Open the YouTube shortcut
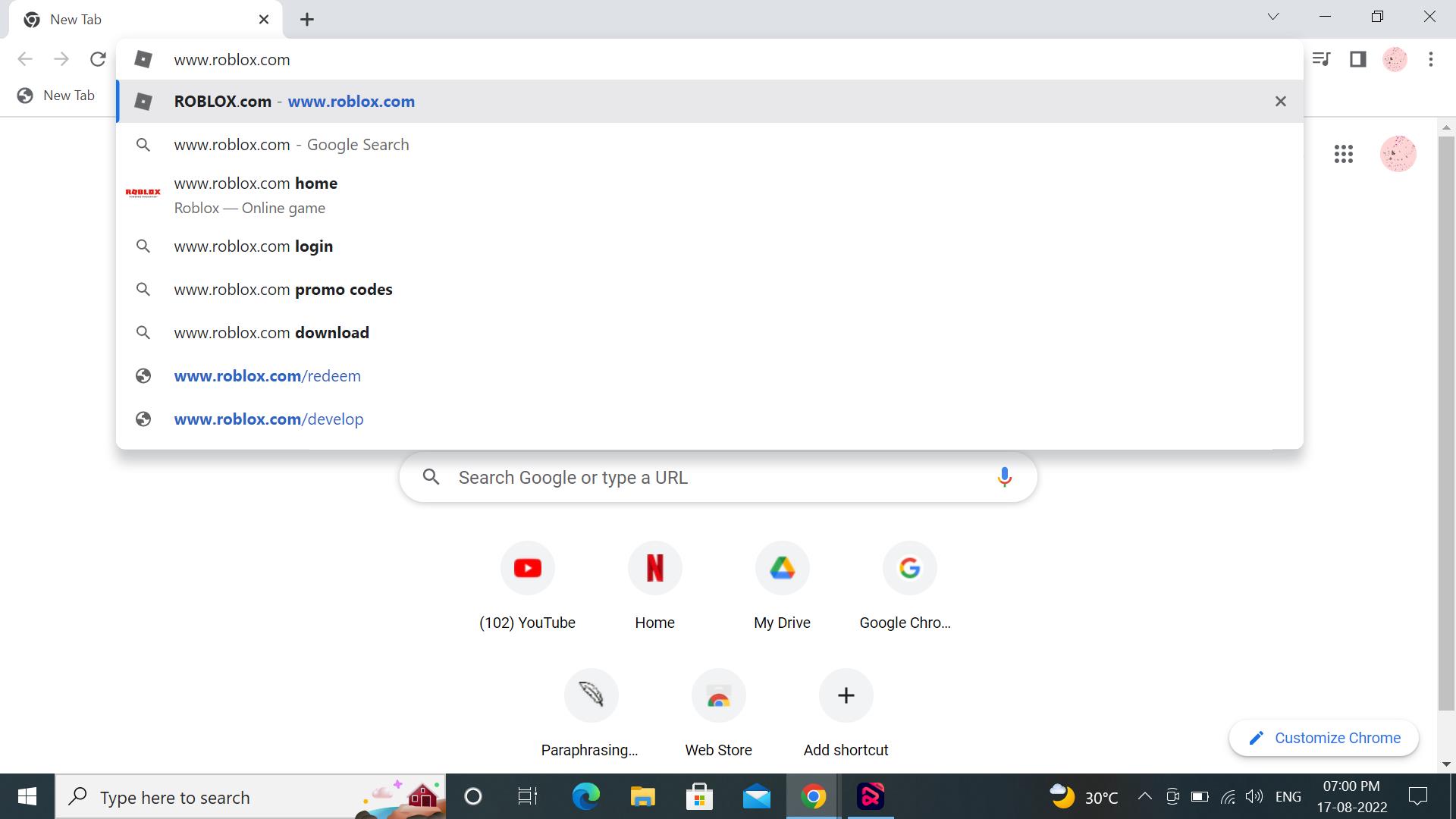Screen dimensions: 1456x819 pos(528,586)
